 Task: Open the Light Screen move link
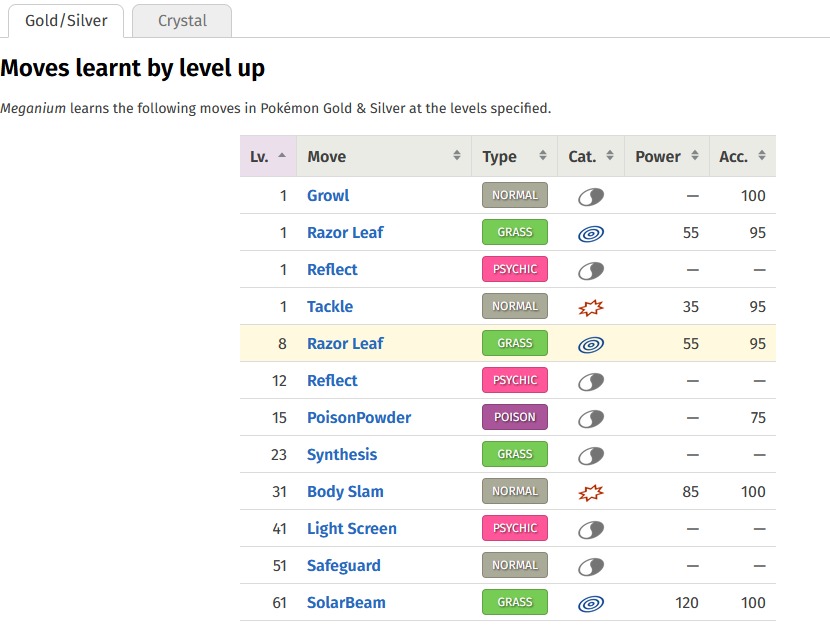(352, 529)
